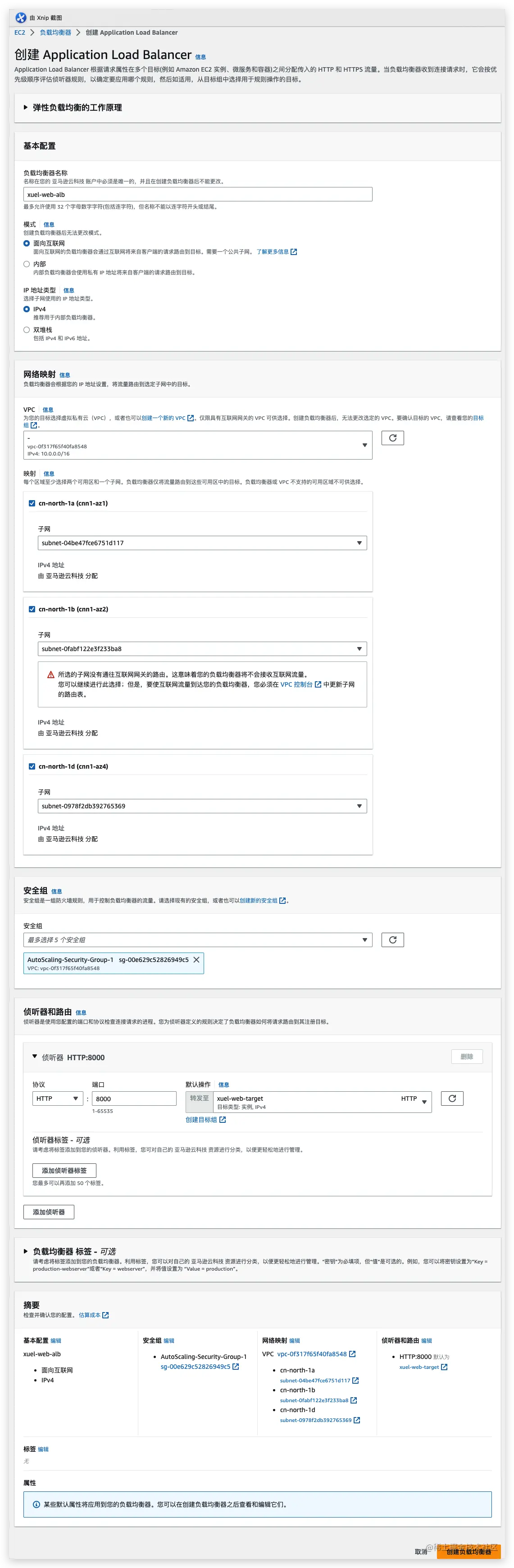
Task: Refresh the VPC list
Action: point(392,438)
